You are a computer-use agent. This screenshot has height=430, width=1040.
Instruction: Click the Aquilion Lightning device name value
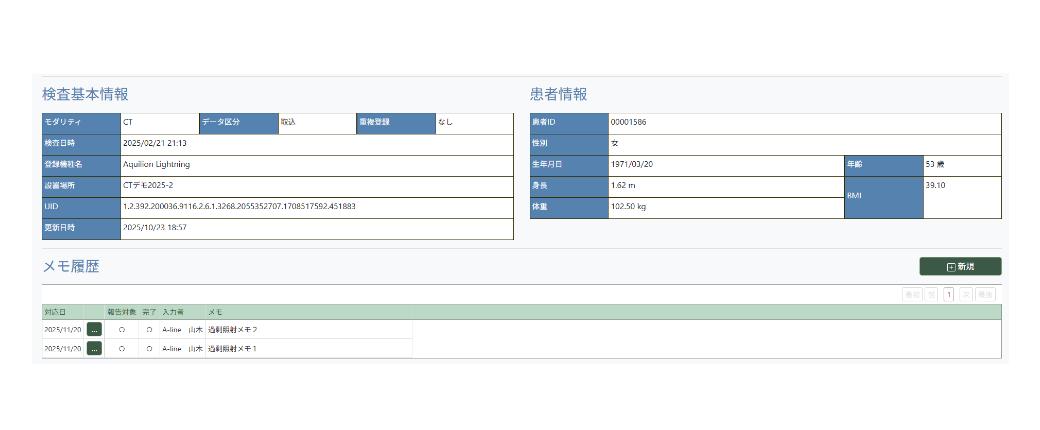point(156,164)
